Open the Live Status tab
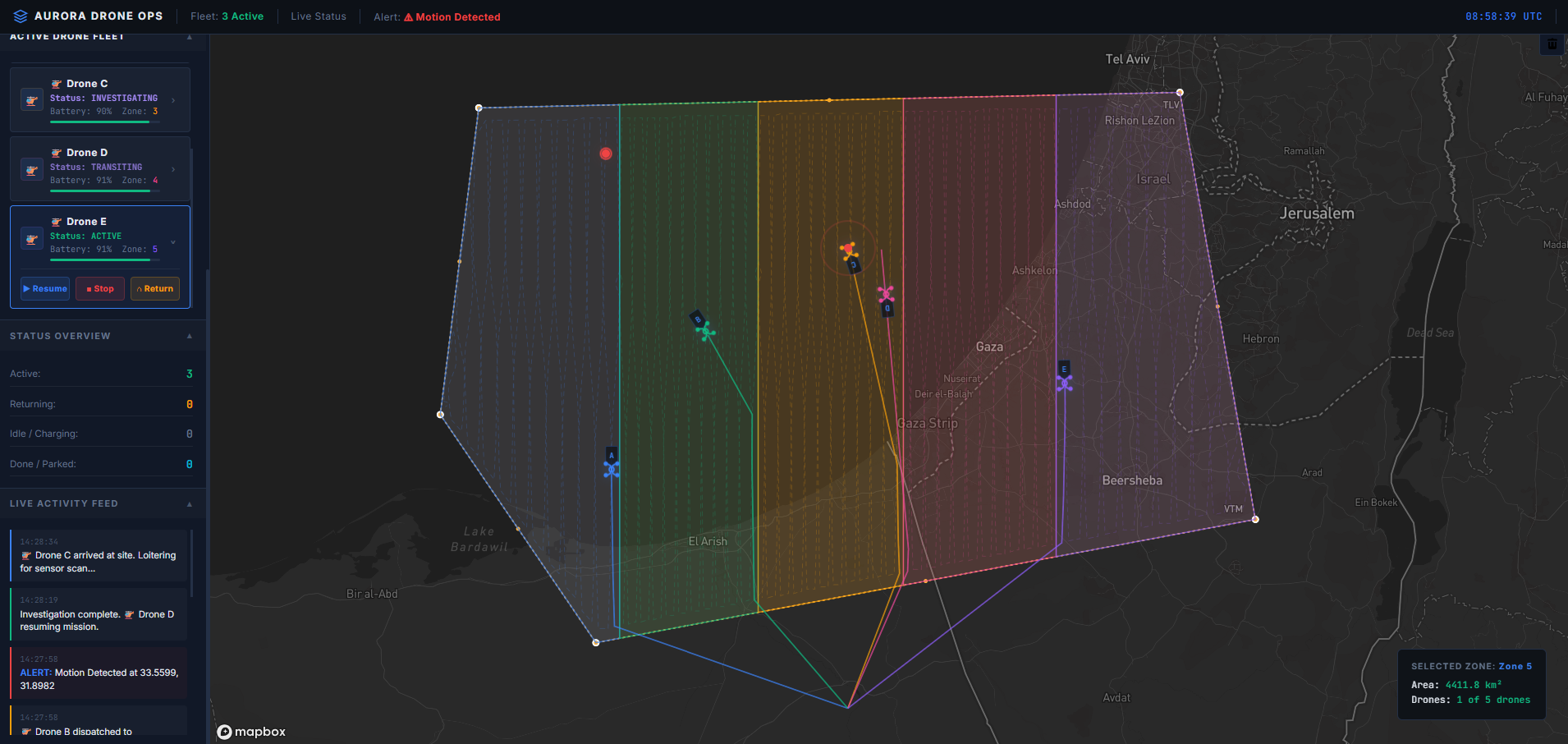1568x744 pixels. pos(319,16)
